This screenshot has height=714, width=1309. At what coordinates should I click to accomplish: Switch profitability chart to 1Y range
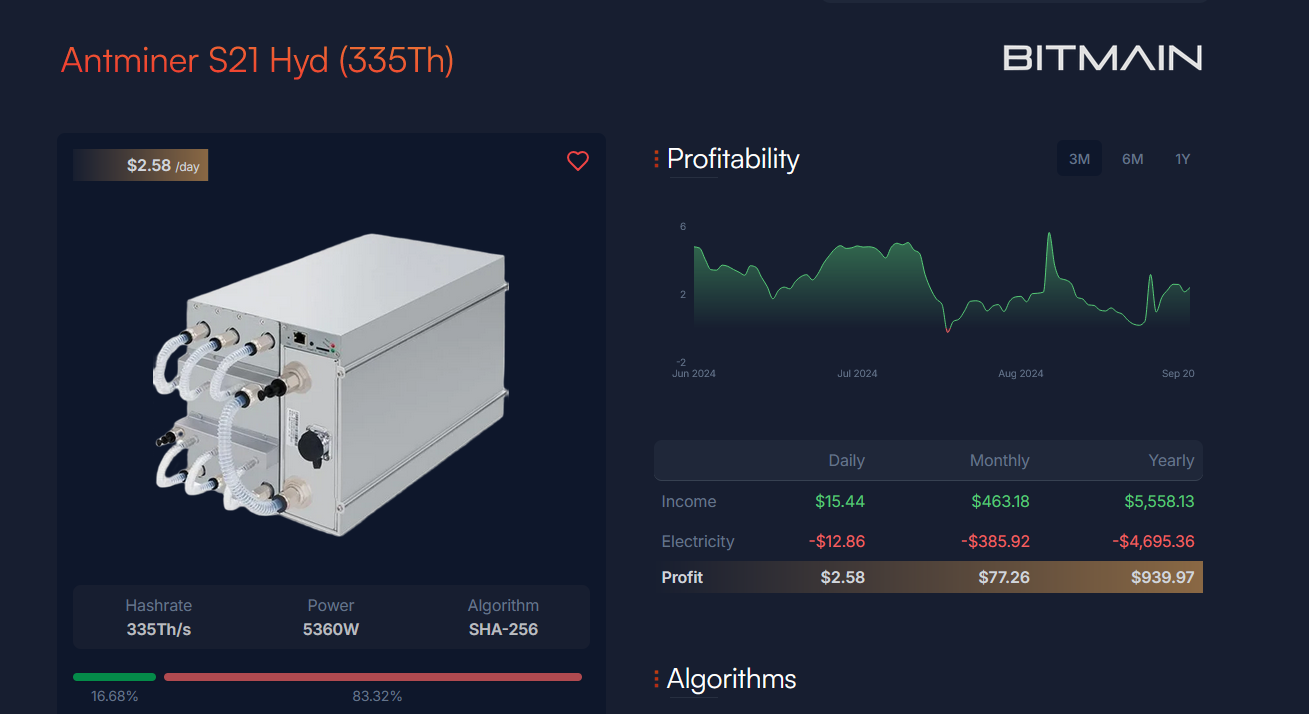1183,159
